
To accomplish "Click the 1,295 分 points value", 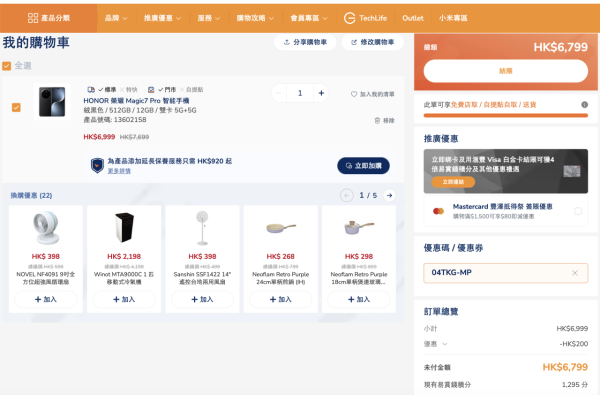I will (x=575, y=385).
